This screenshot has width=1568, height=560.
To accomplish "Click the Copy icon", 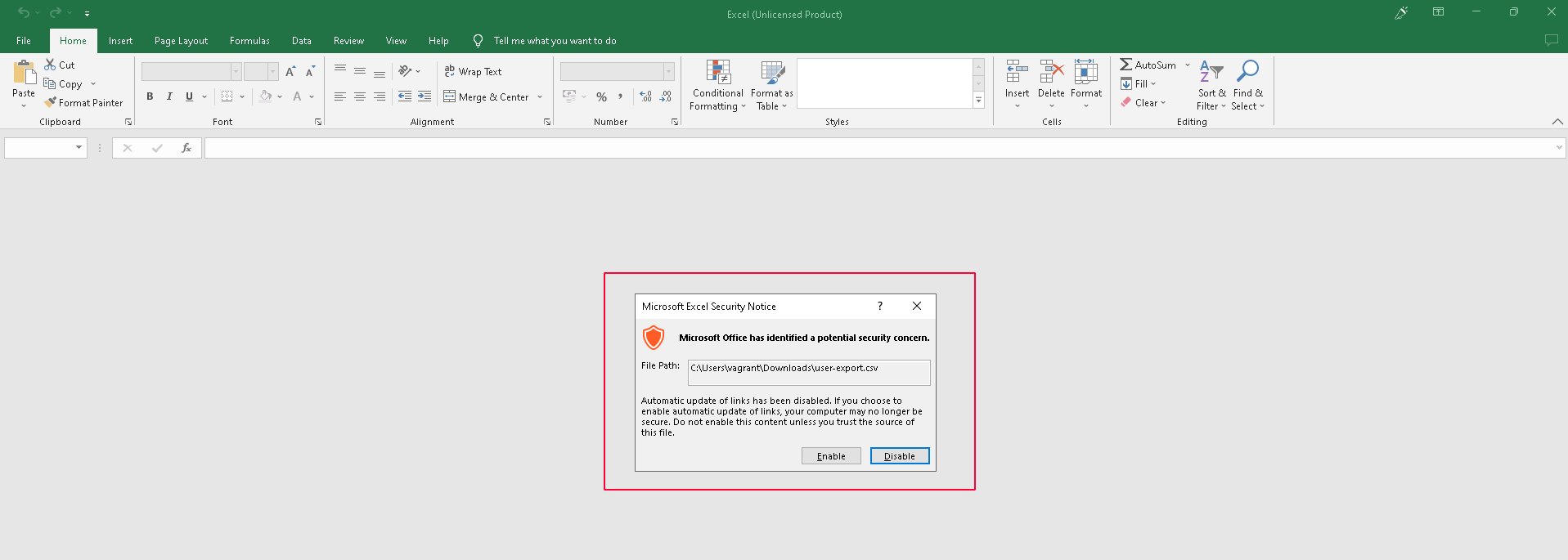I will [x=50, y=83].
